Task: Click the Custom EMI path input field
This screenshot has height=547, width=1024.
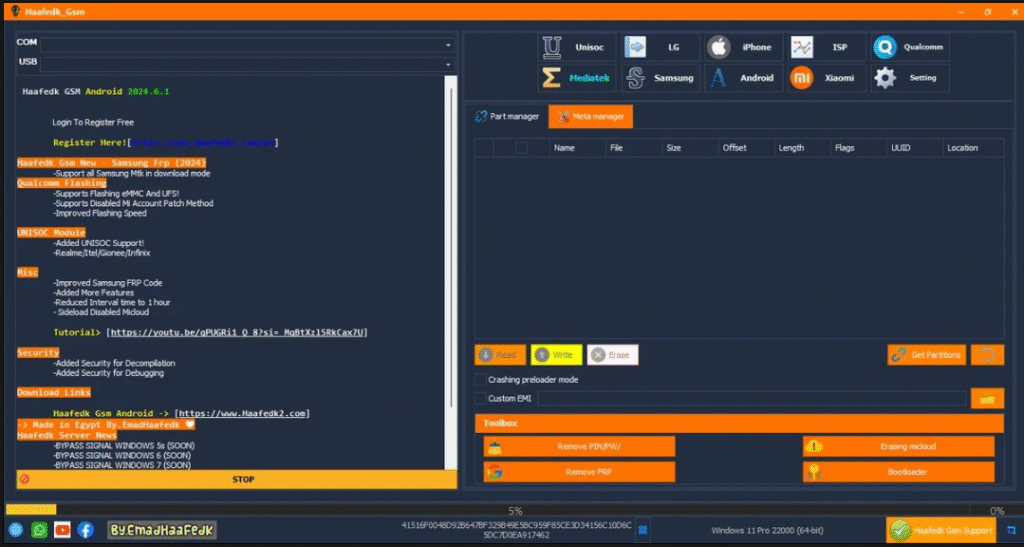Action: click(752, 398)
